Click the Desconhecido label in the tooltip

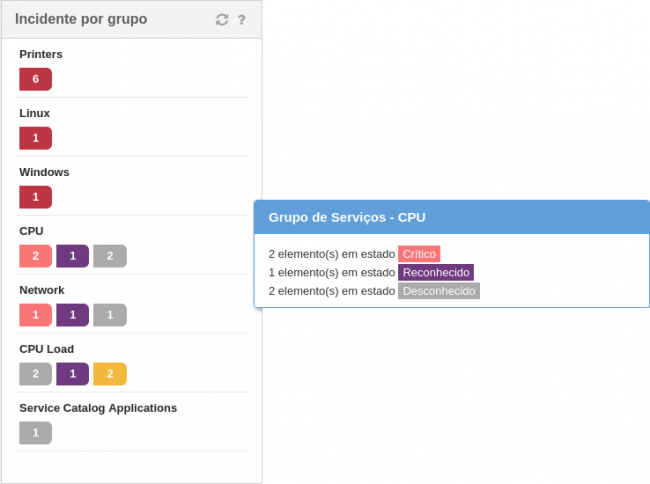point(439,291)
